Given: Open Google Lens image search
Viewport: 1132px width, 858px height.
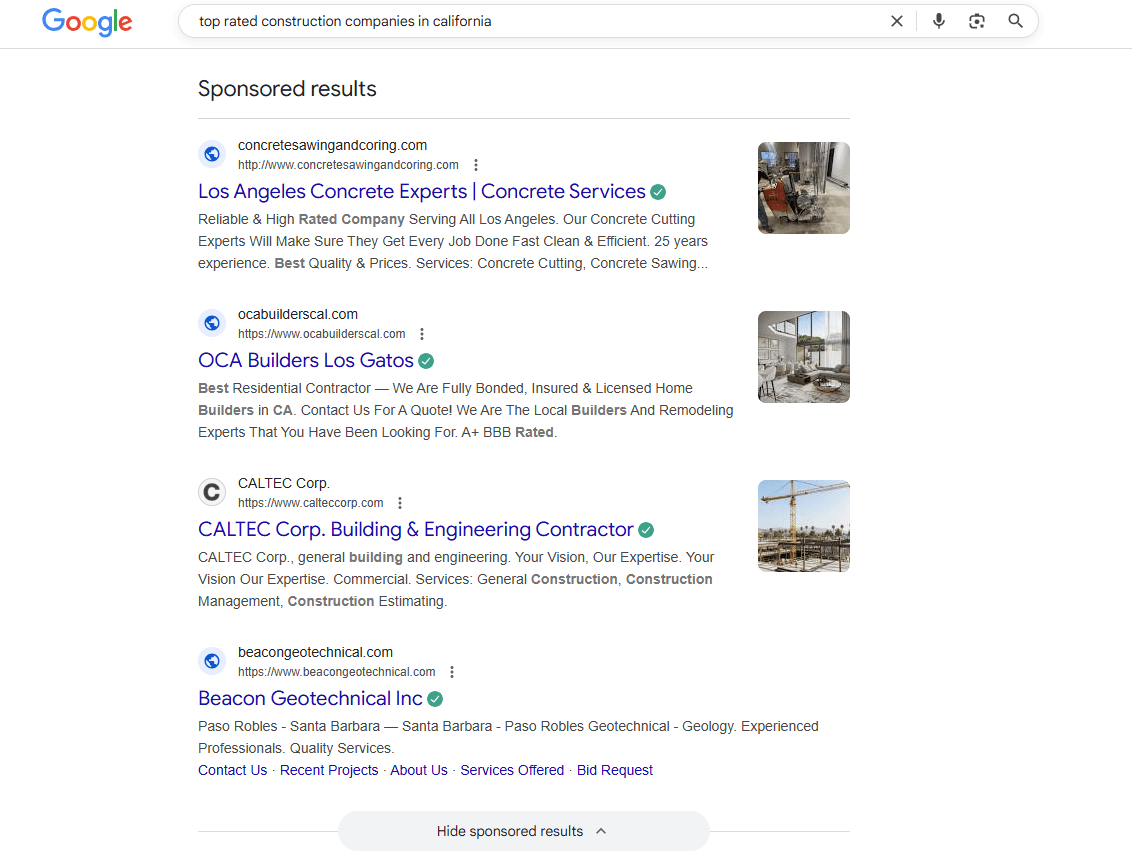Looking at the screenshot, I should (x=976, y=20).
